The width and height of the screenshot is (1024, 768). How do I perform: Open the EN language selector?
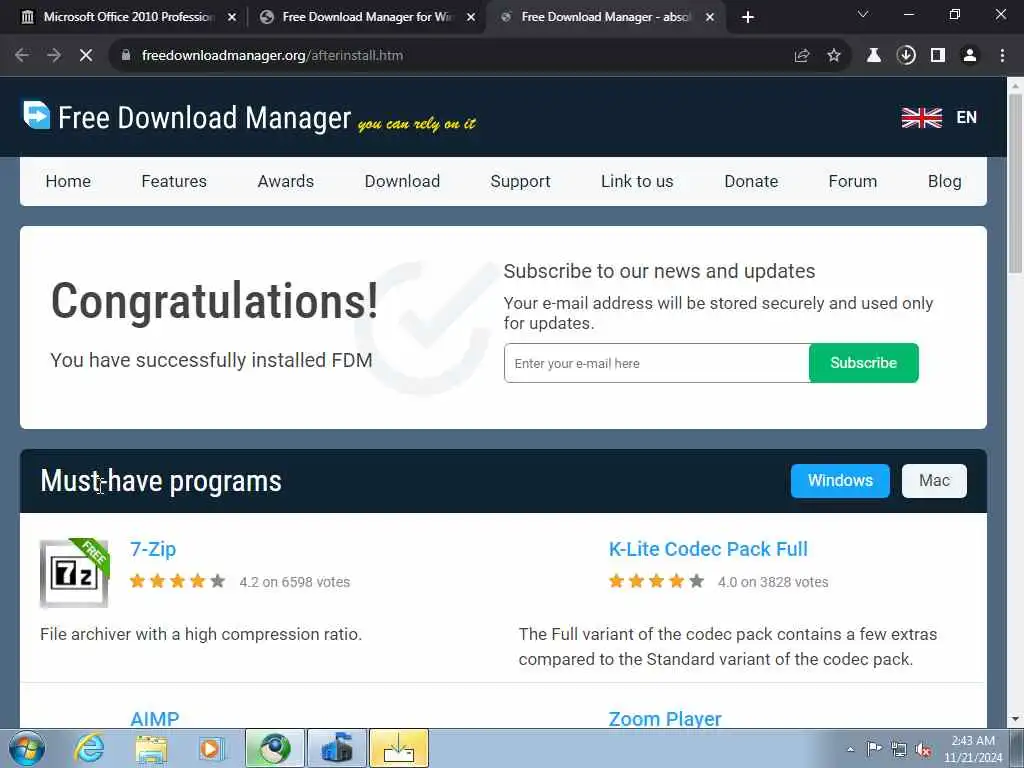coord(967,118)
